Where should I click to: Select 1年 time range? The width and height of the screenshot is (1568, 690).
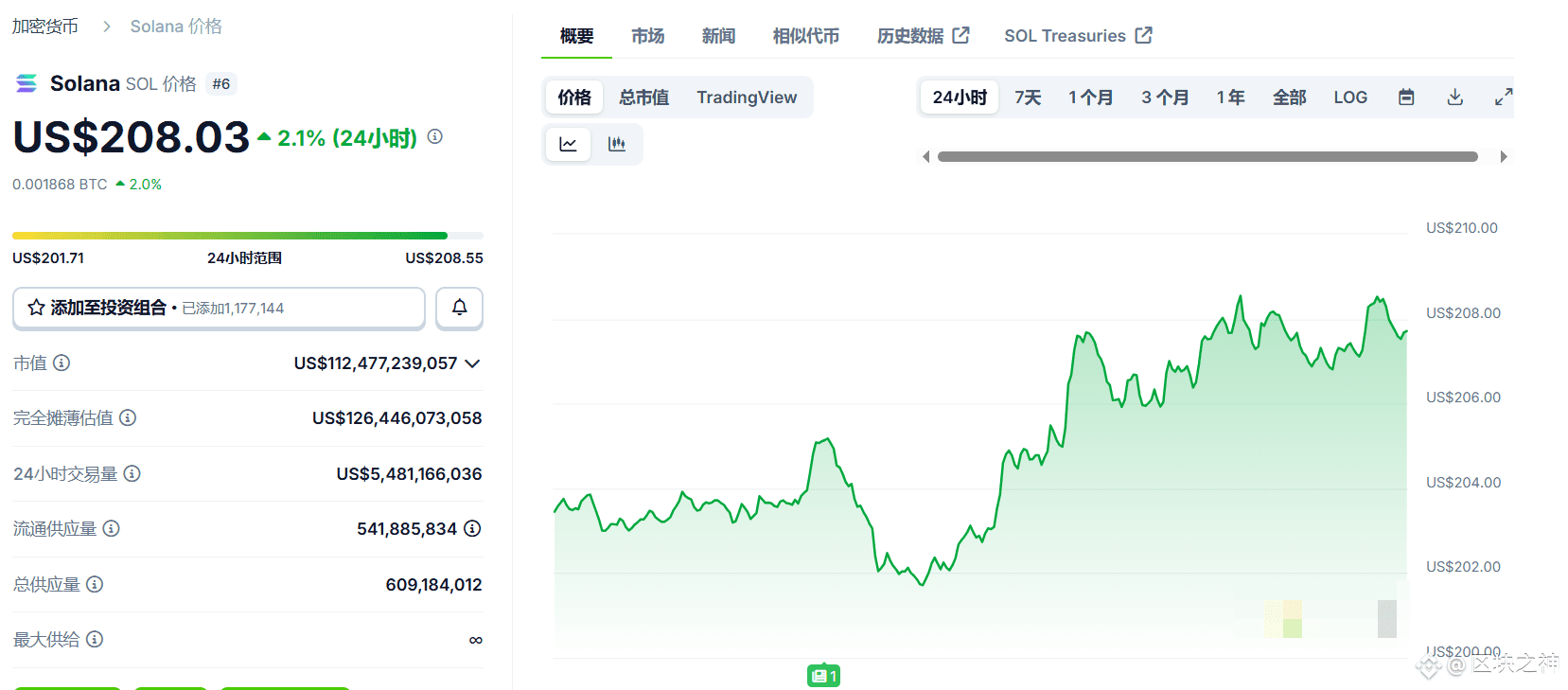click(1230, 97)
